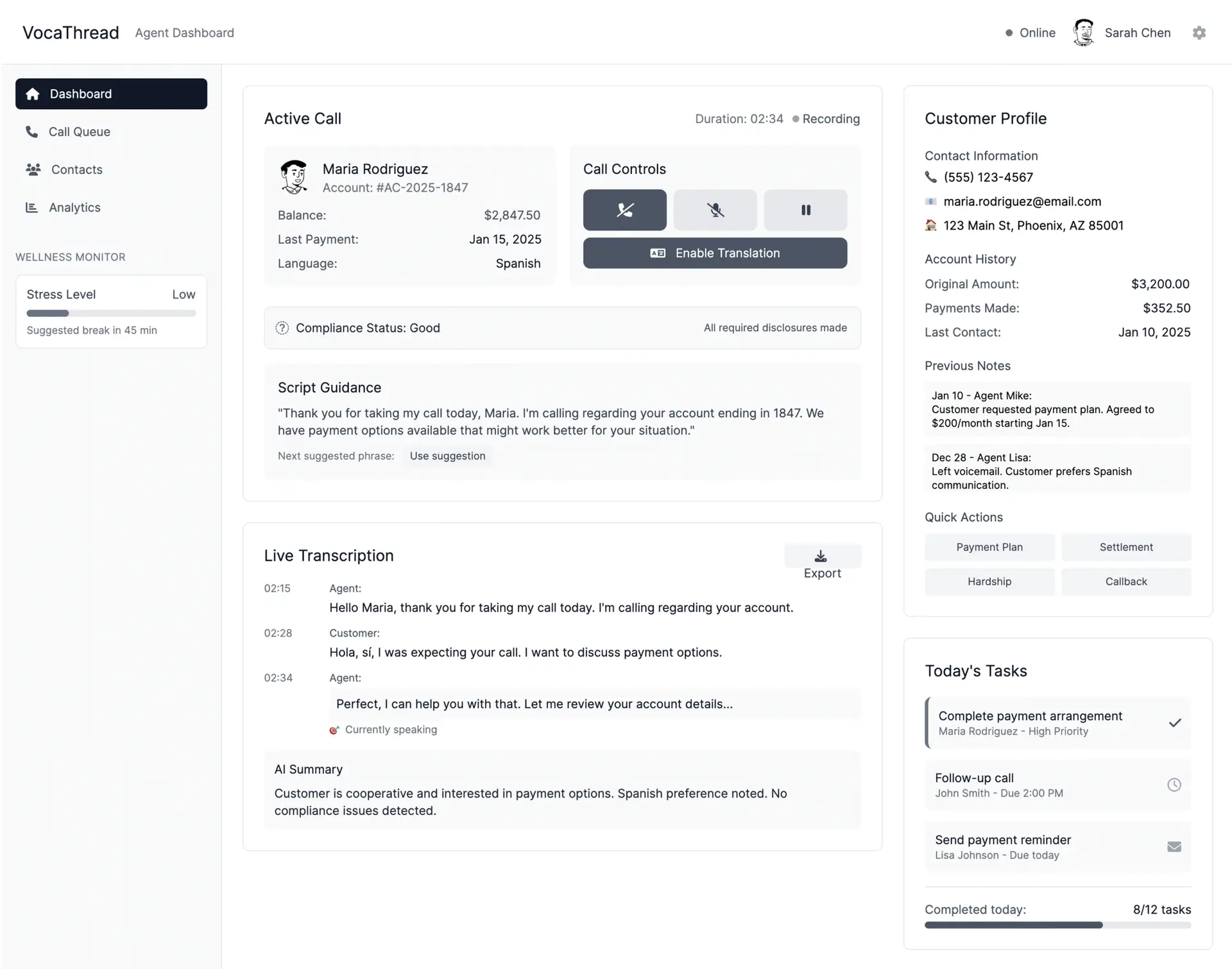
Task: Select the Contacts icon in the sidebar
Action: click(x=33, y=169)
